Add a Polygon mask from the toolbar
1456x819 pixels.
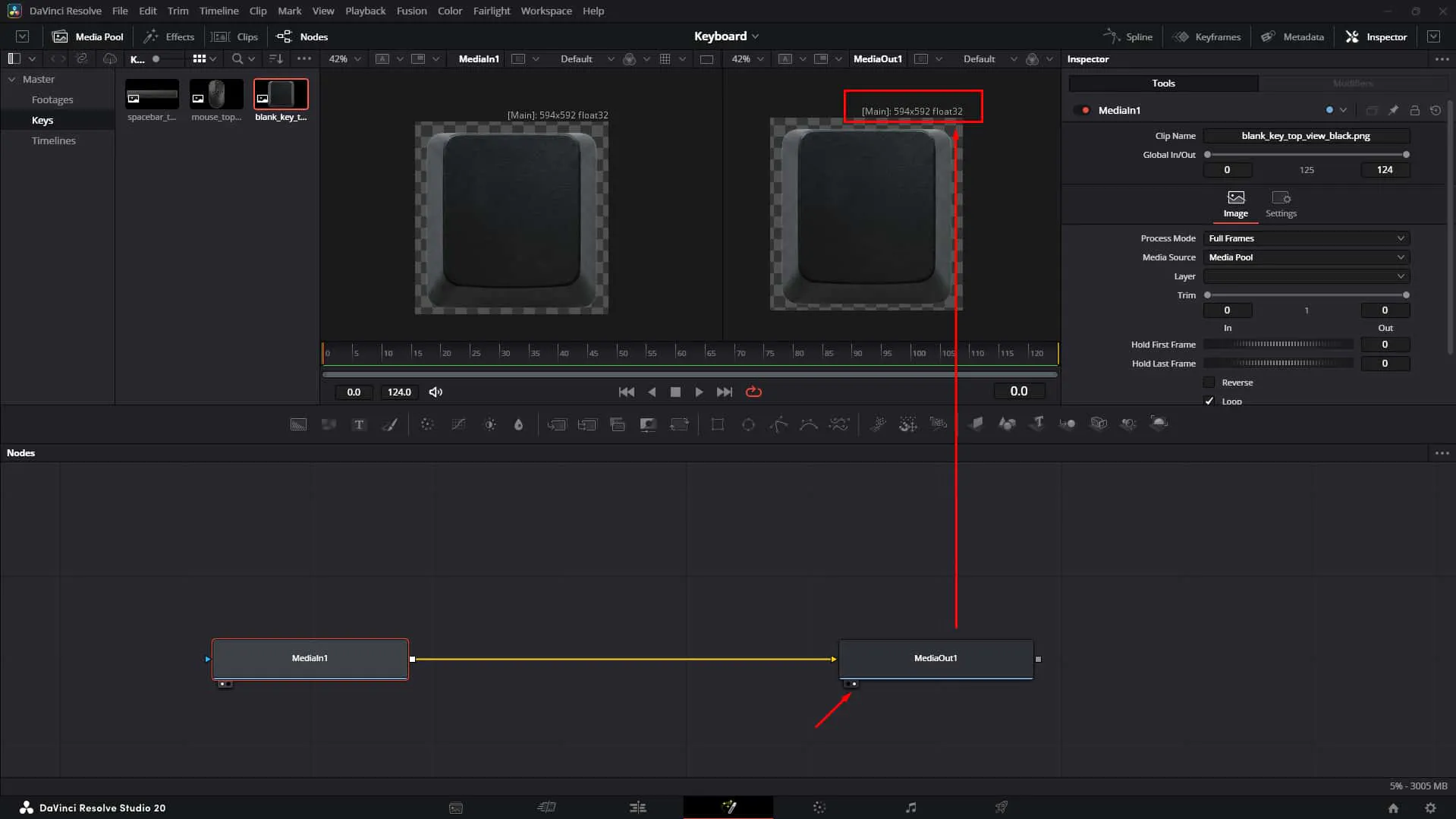point(778,424)
